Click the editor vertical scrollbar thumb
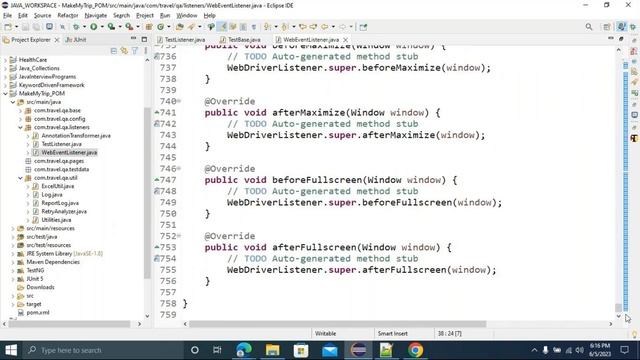640x360 pixels. 618,308
